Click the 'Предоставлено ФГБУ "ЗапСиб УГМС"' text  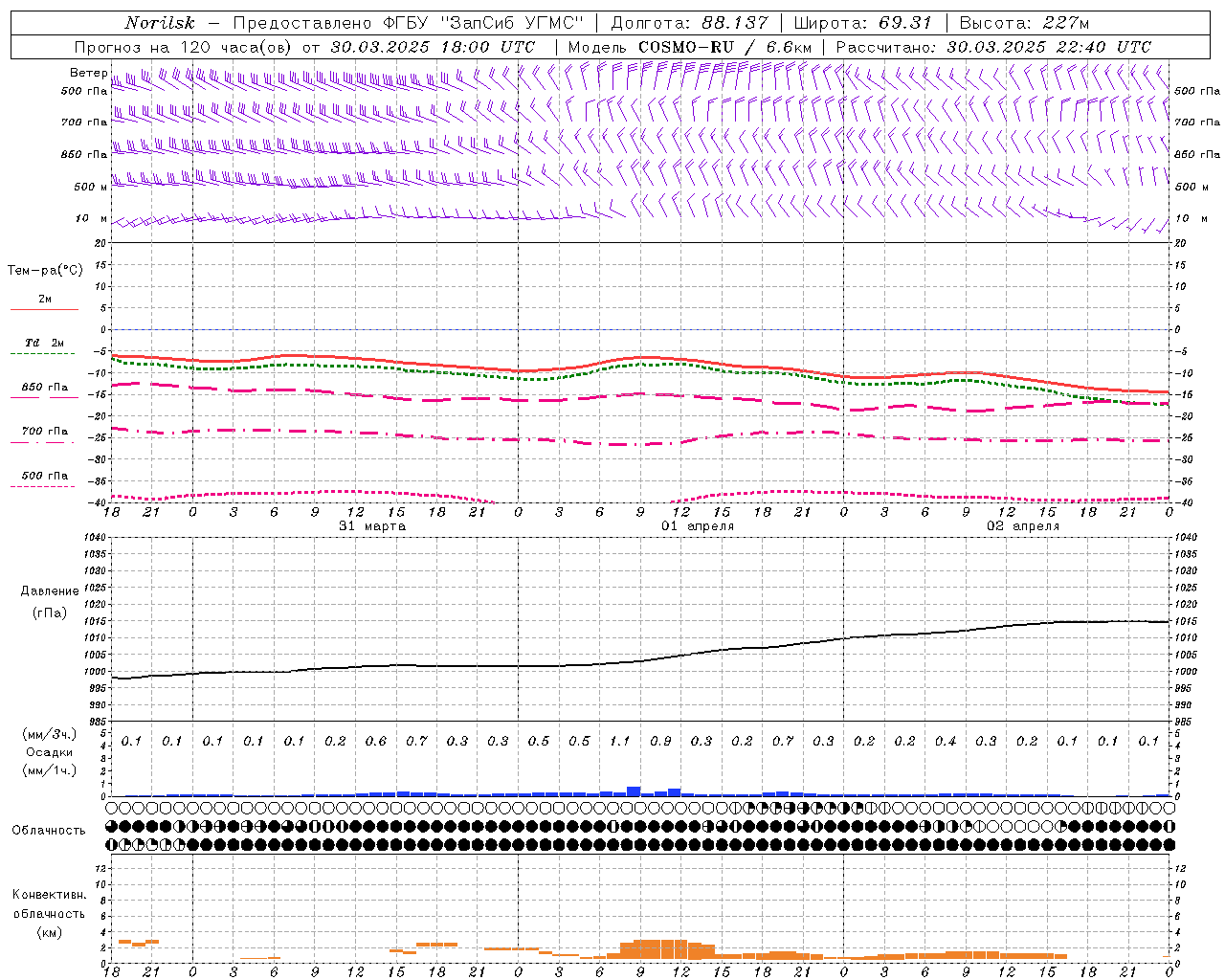tap(408, 23)
